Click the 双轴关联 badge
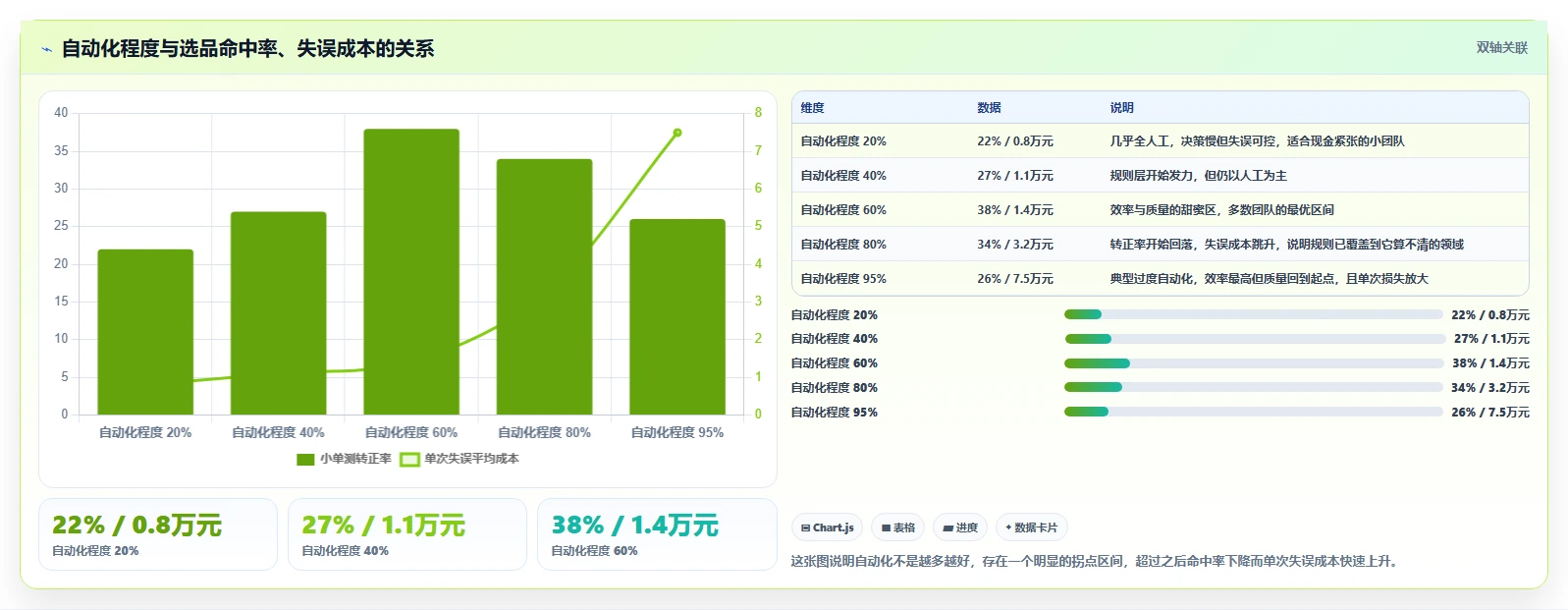 tap(1501, 47)
